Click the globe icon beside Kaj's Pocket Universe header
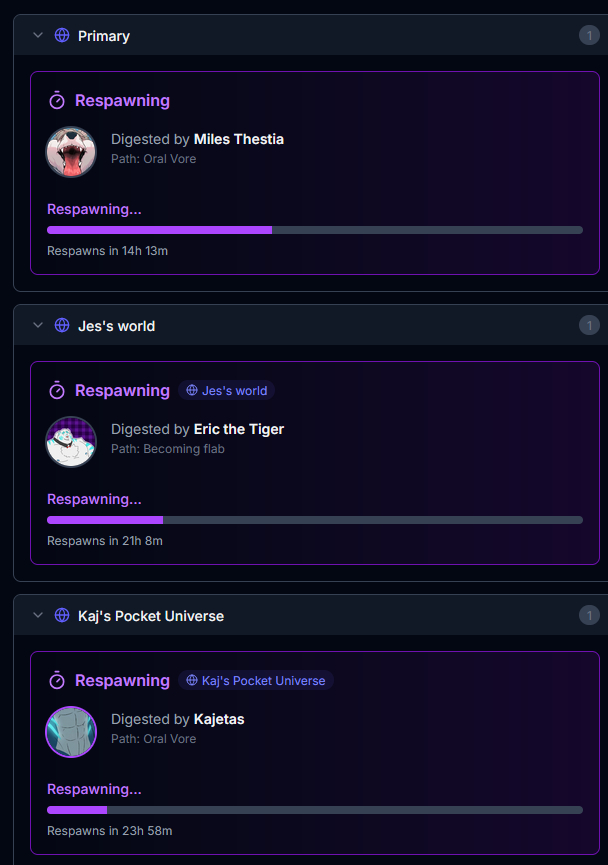Viewport: 608px width, 865px height. (x=62, y=616)
